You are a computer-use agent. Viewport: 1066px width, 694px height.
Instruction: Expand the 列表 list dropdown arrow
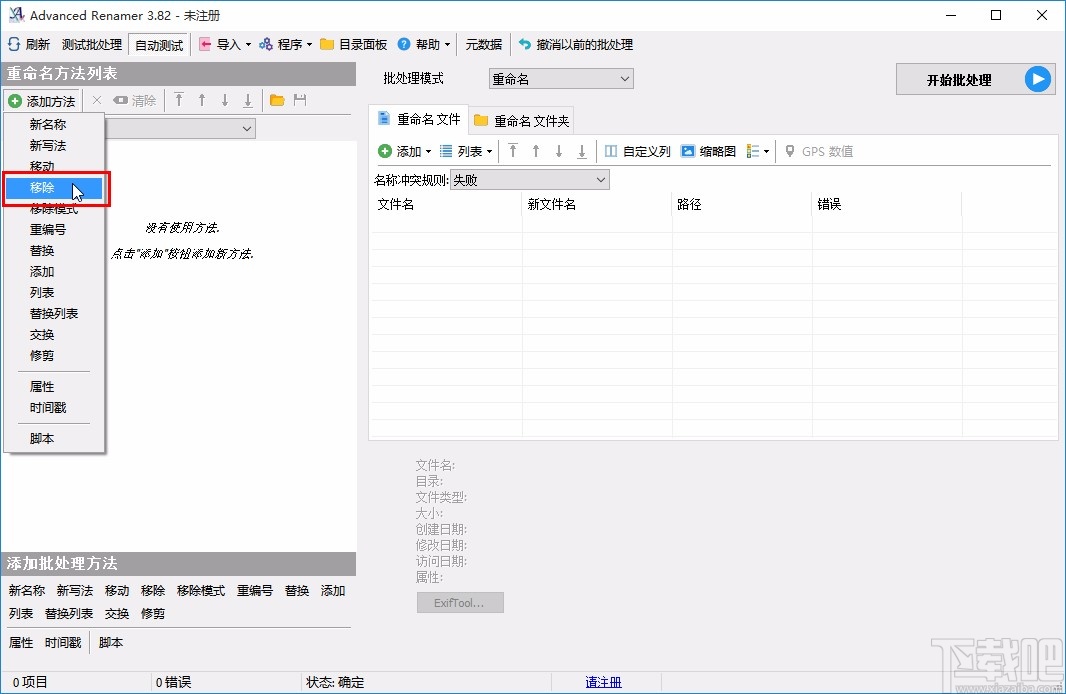487,150
